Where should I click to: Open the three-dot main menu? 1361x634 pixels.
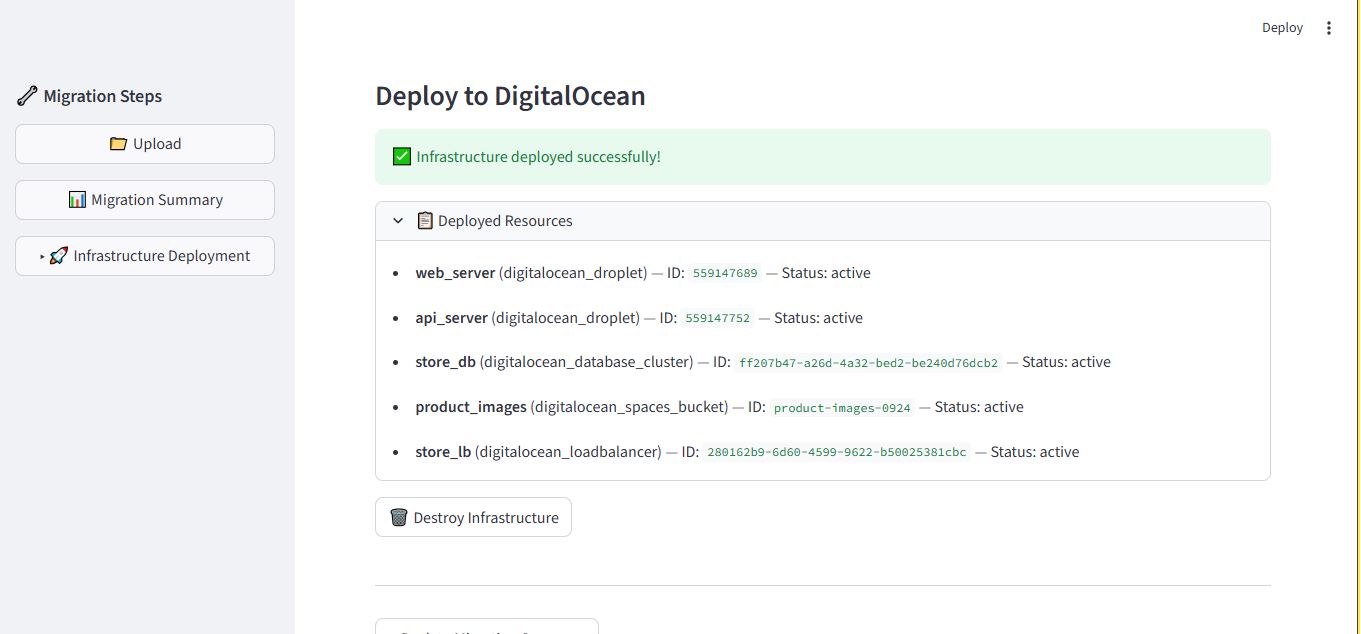click(1328, 28)
